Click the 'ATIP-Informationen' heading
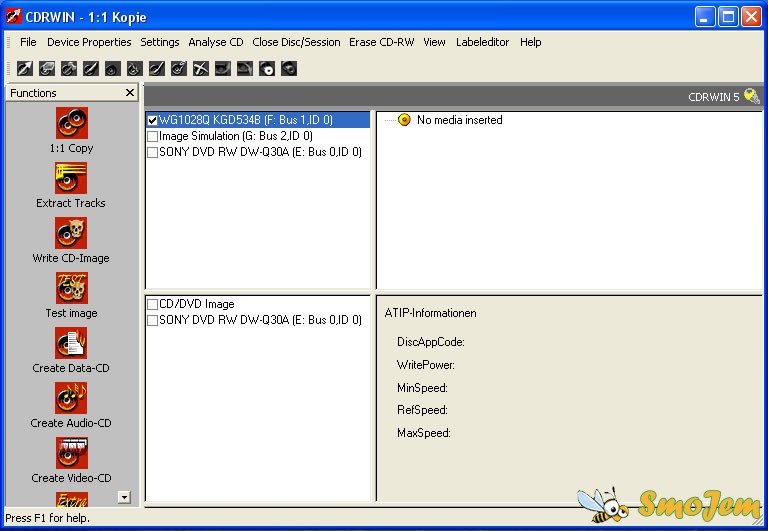Screen dimensions: 768x531 pos(430,313)
